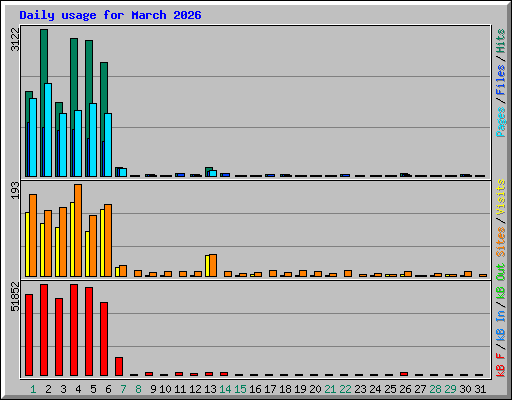Image resolution: width=512 pixels, height=400 pixels.
Task: Select the 'Hits' legend label
Action: coord(500,41)
